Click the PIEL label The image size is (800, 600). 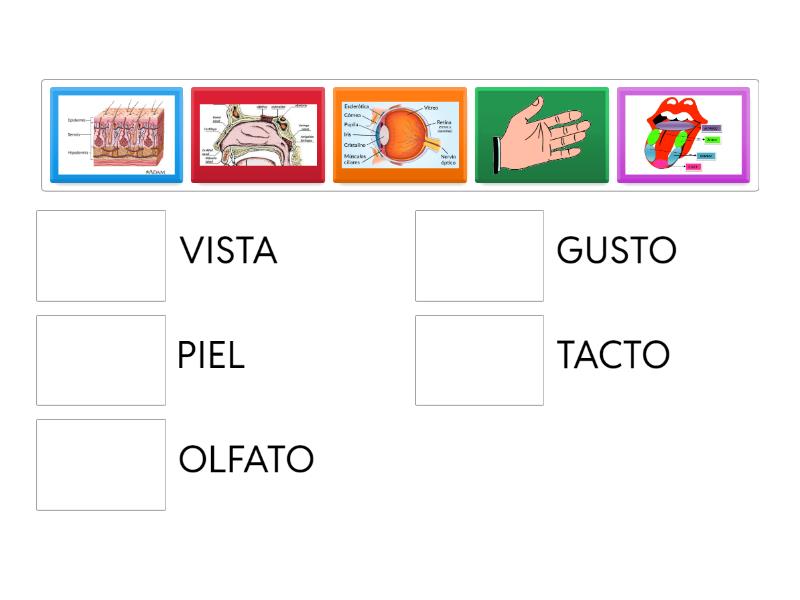coord(210,355)
